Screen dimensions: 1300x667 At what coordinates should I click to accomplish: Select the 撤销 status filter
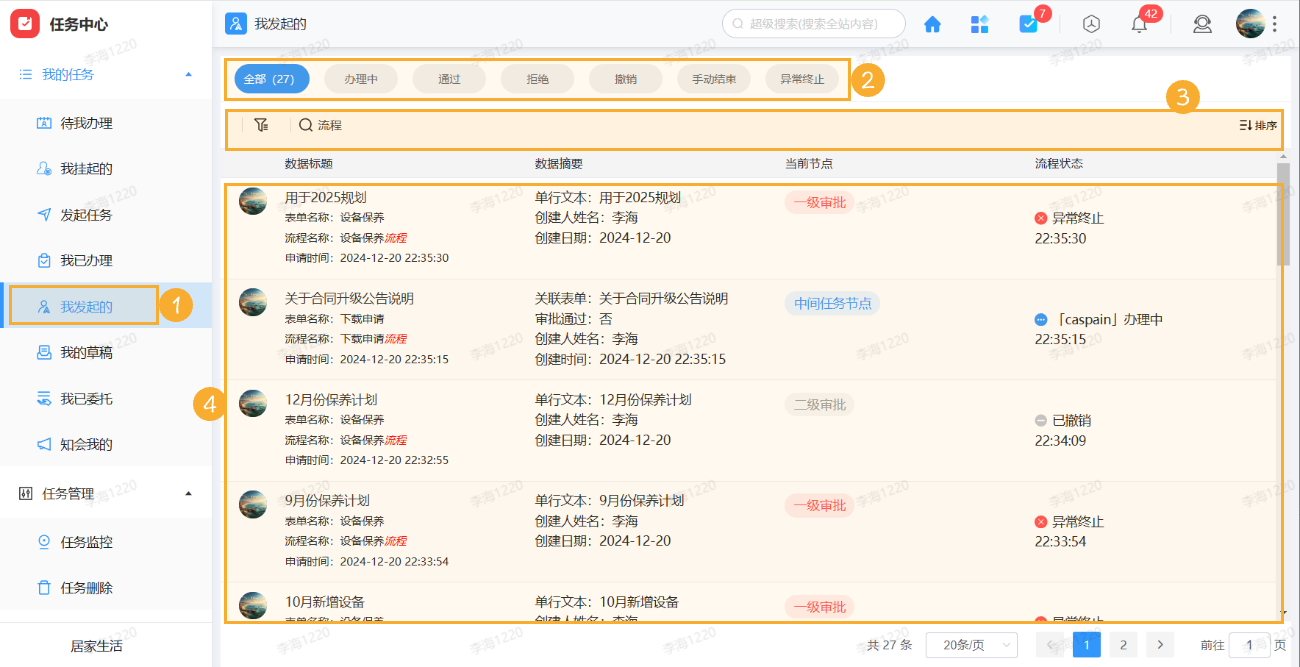625,78
